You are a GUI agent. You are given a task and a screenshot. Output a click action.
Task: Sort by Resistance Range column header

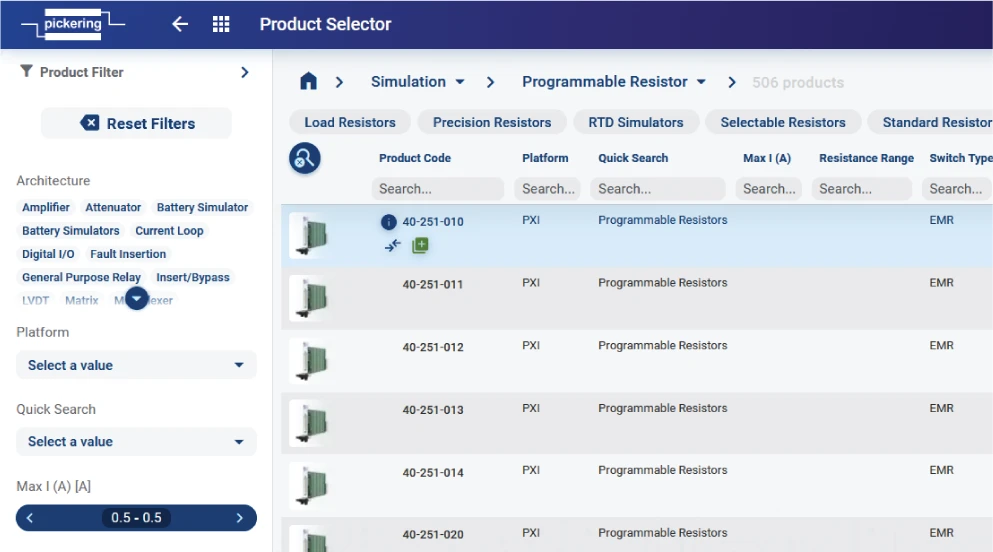[866, 158]
